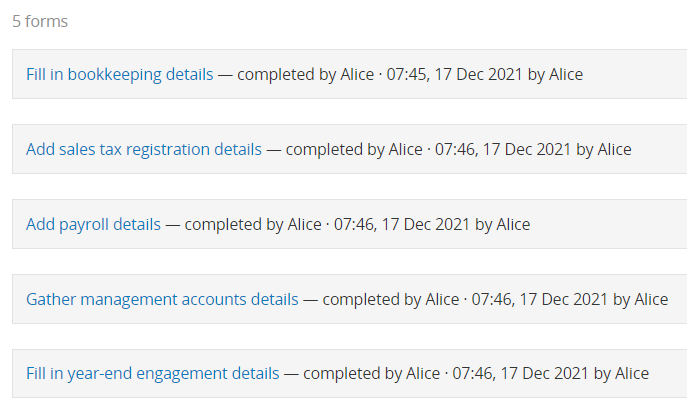
Task: Click completed by Alice in bookkeeping row
Action: (x=305, y=74)
